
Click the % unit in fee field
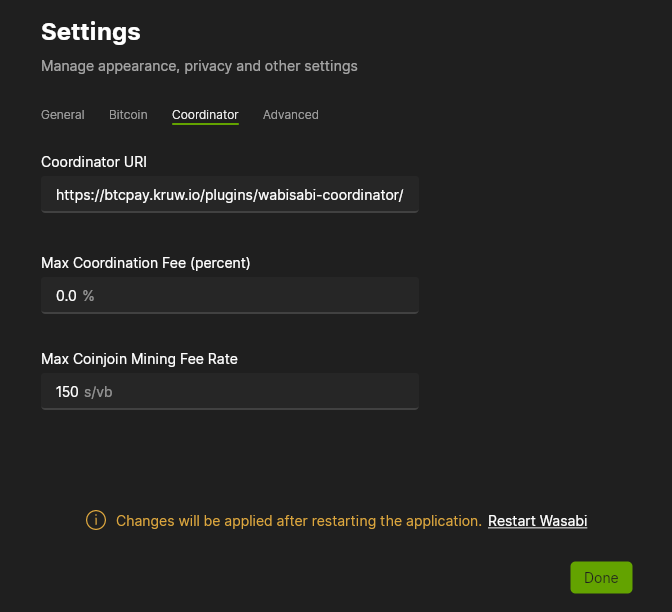(x=89, y=296)
